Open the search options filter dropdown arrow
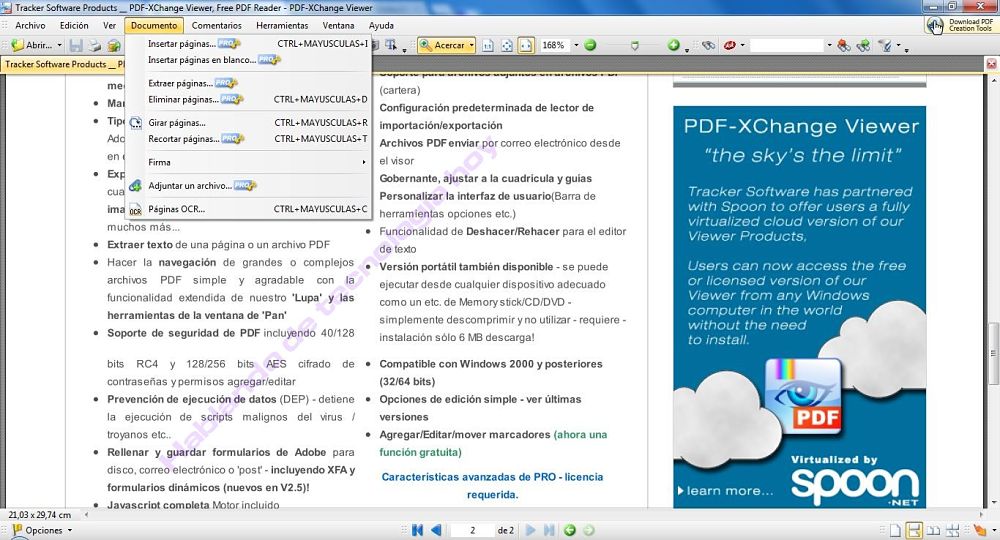 tap(899, 45)
